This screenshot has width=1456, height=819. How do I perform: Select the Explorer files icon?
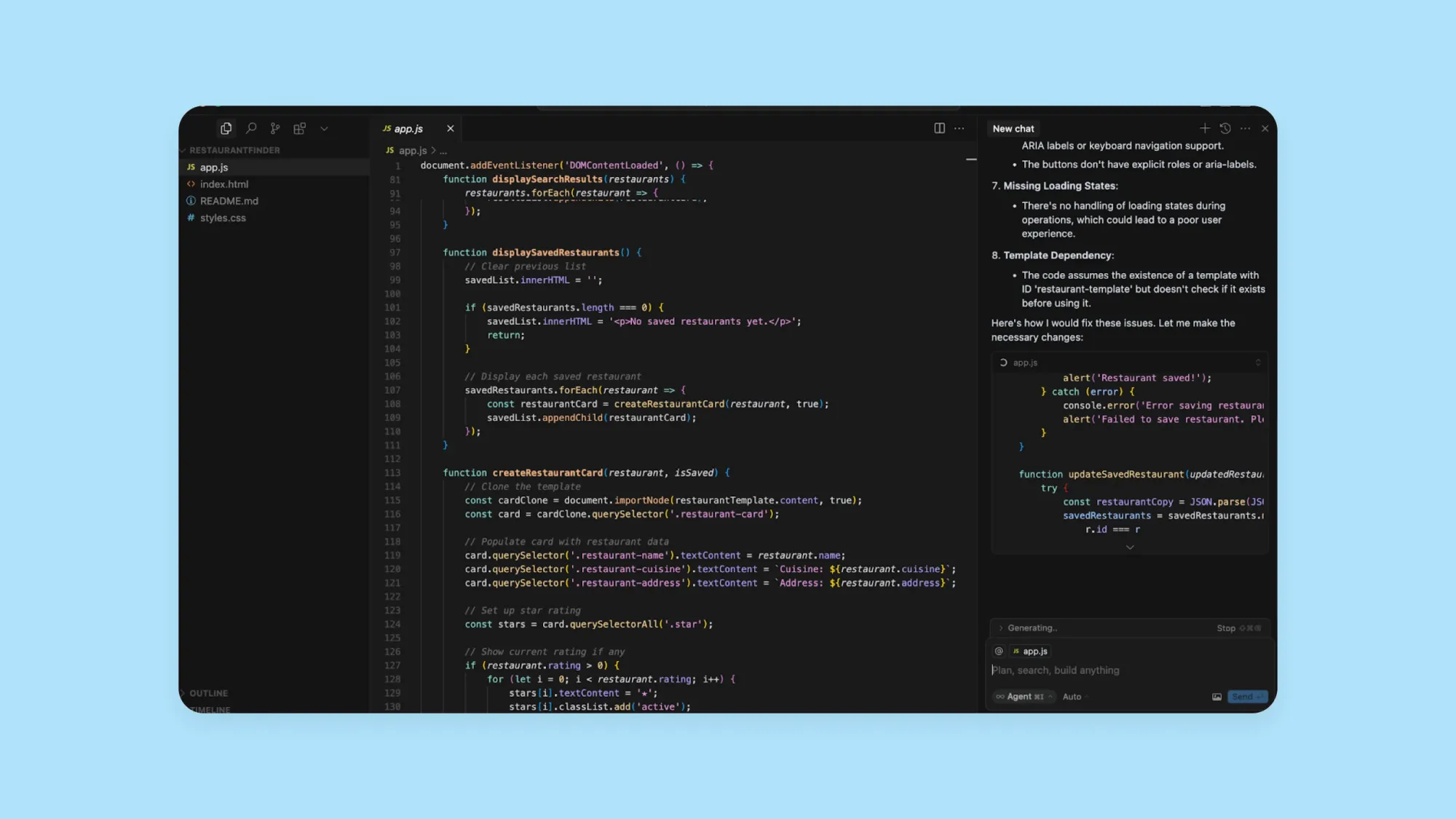tap(226, 128)
